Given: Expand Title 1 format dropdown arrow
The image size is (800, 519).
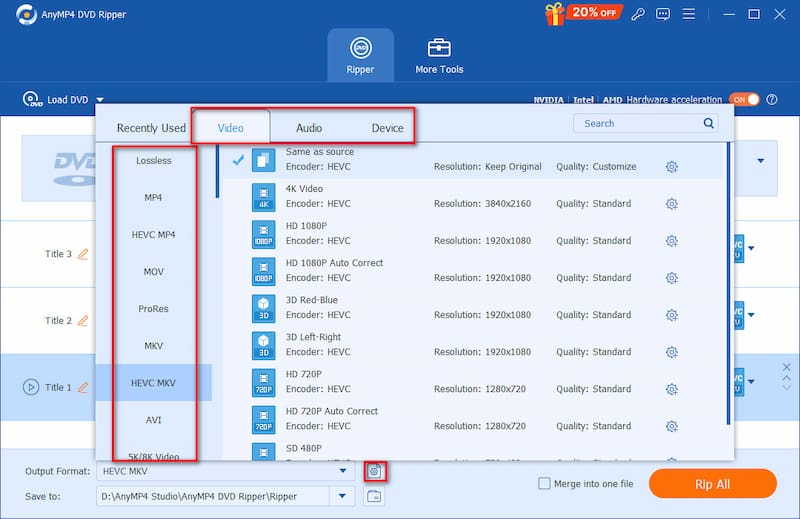Looking at the screenshot, I should tap(751, 381).
